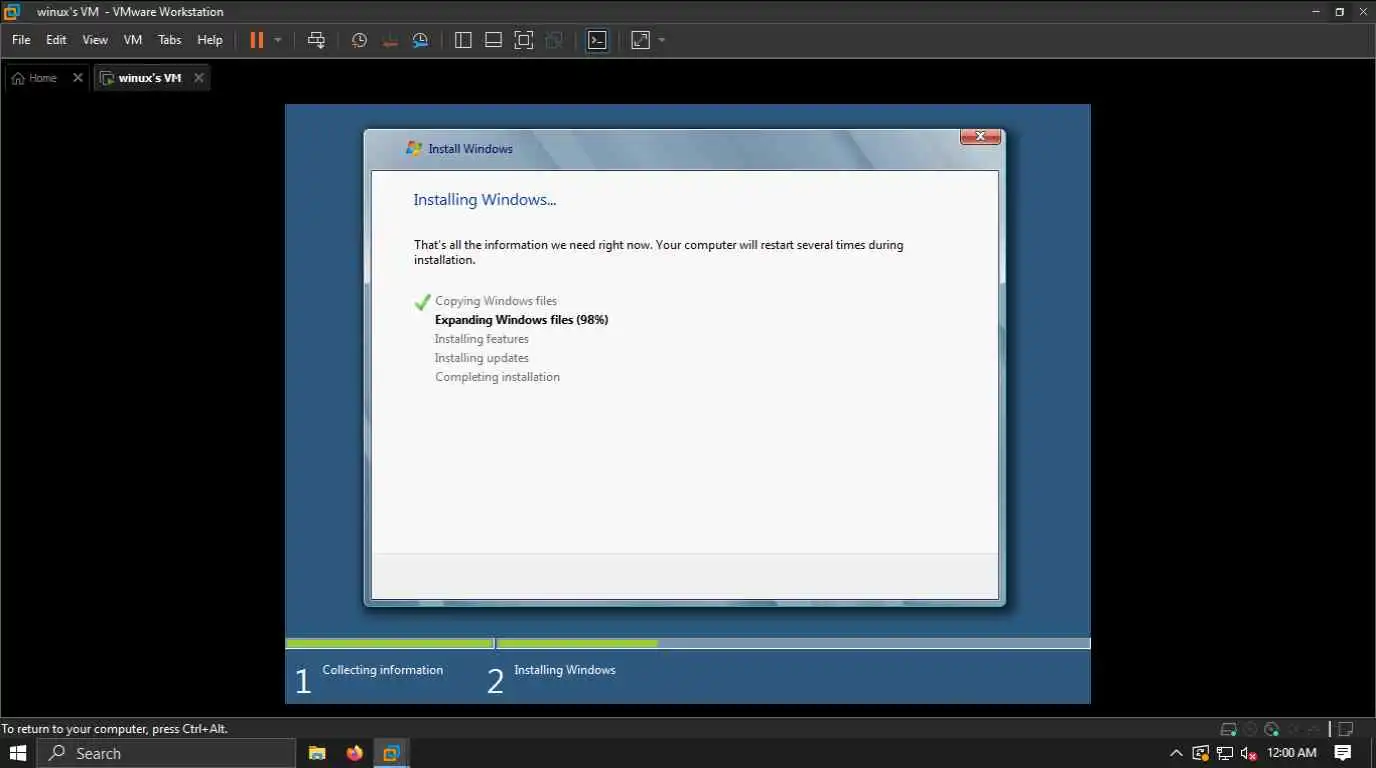Enter full screen mode
This screenshot has height=768, width=1376.
(x=524, y=40)
